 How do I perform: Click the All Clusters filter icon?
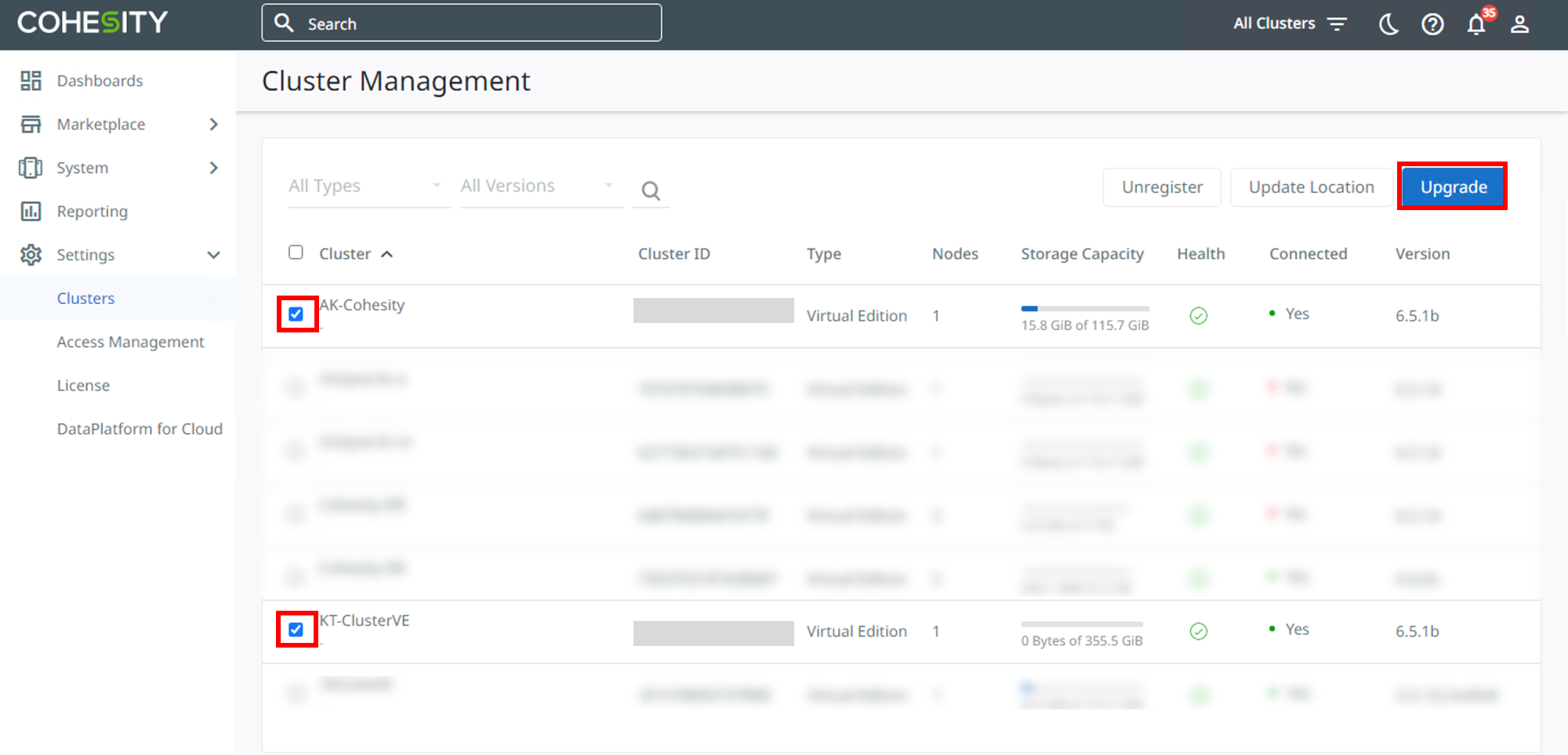click(x=1337, y=24)
